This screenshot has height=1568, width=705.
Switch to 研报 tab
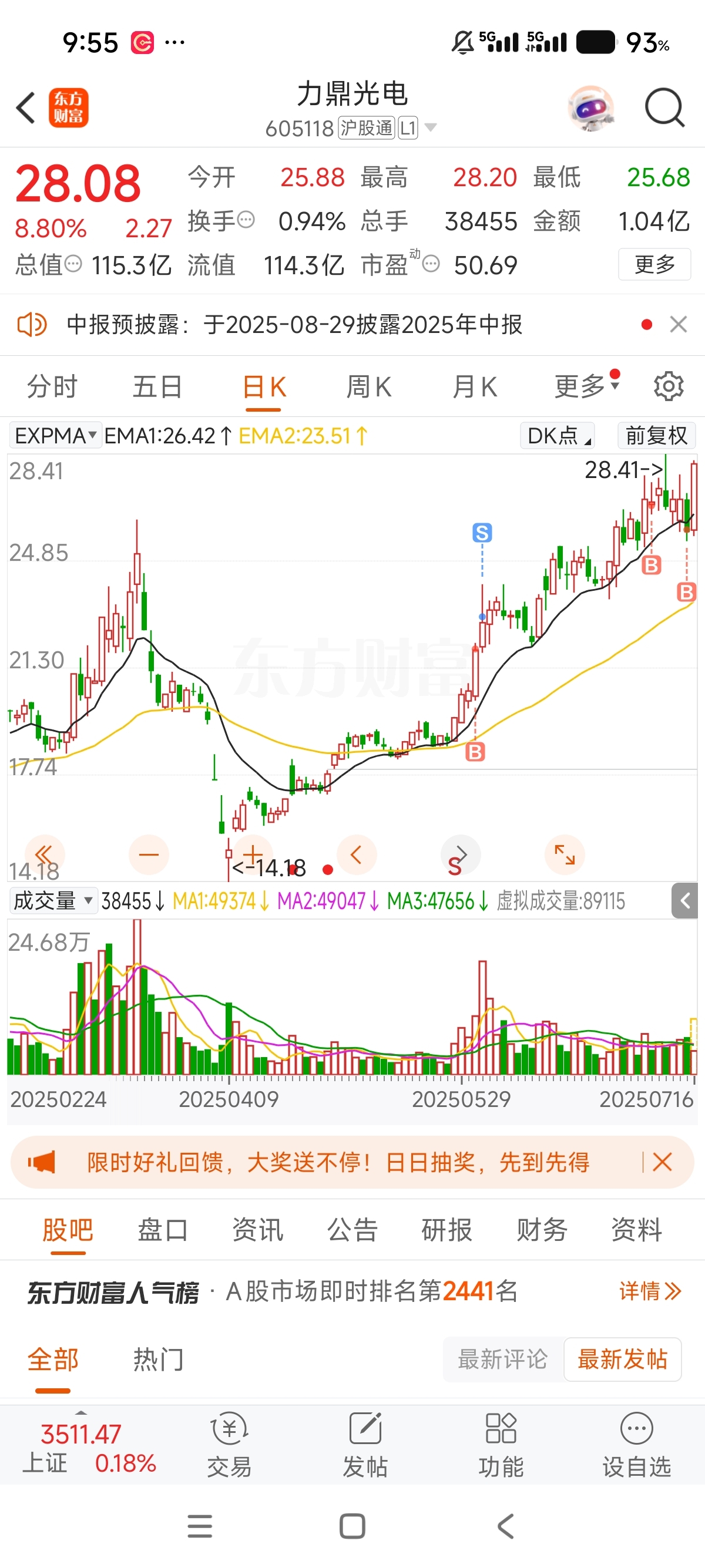pyautogui.click(x=447, y=1230)
